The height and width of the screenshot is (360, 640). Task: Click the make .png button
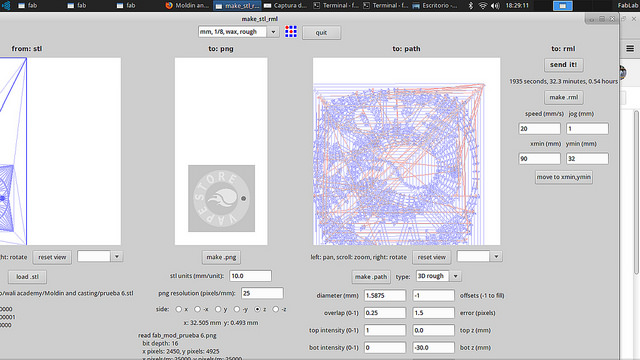pyautogui.click(x=221, y=257)
